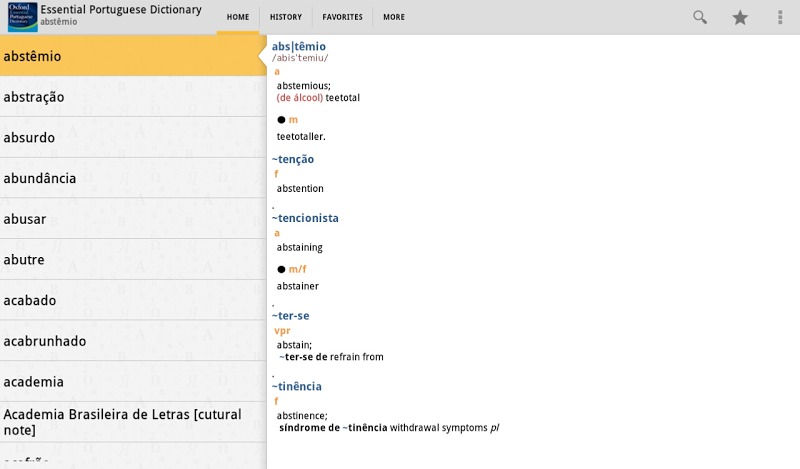Open Academia Brasileira de Letras note
This screenshot has width=800, height=469.
click(x=132, y=422)
